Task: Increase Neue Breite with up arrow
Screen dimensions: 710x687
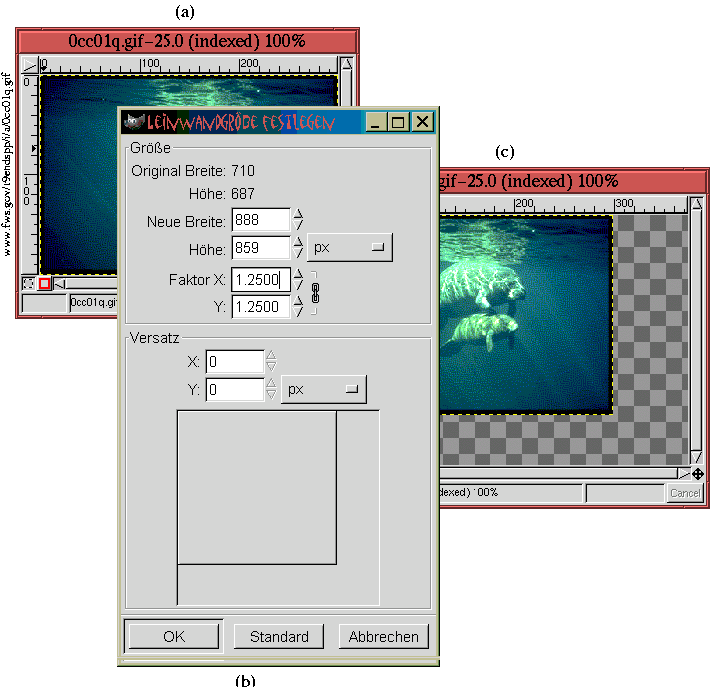Action: tap(298, 214)
